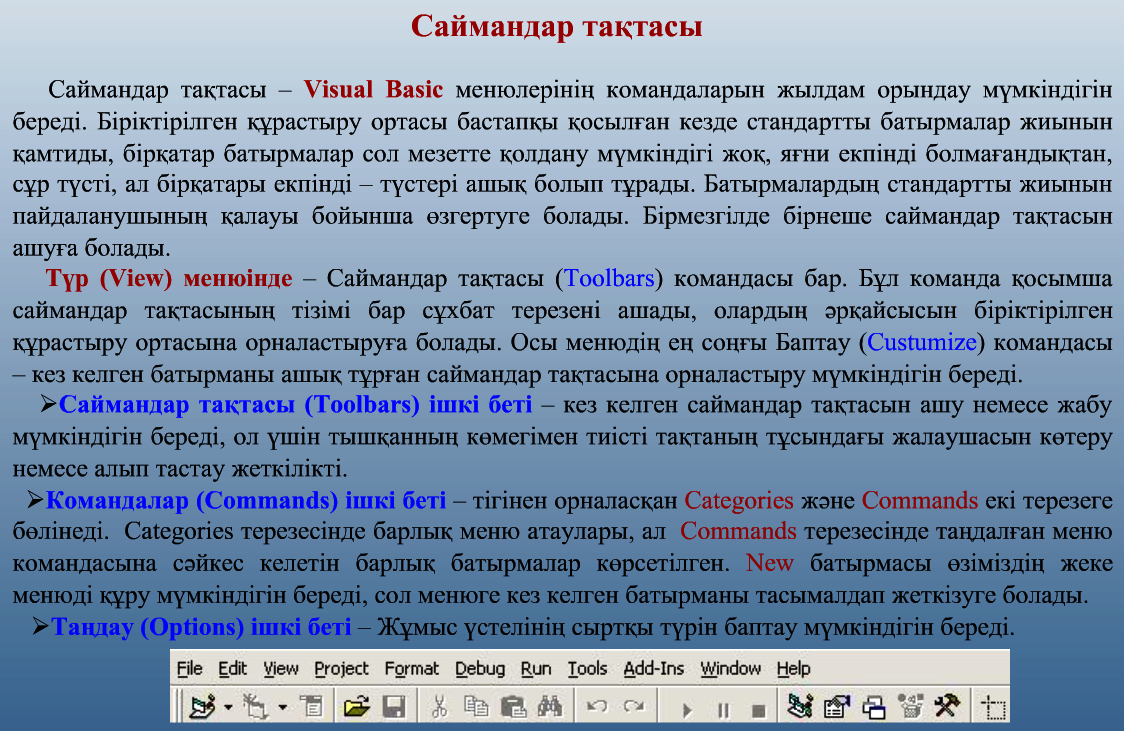This screenshot has width=1124, height=731.
Task: Open the Form Layout Window icon
Action: 874,707
